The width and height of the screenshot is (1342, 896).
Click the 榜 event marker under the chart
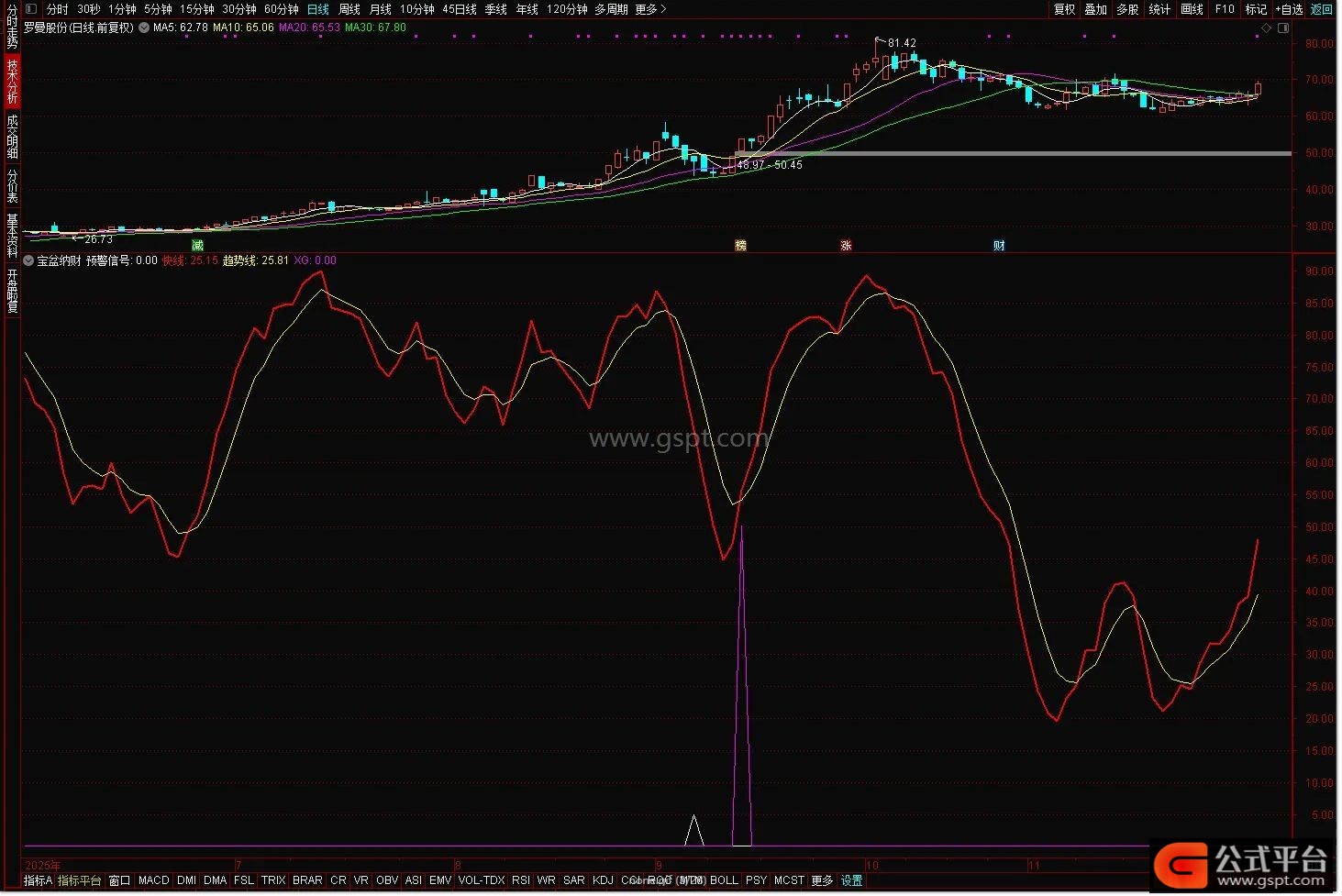(740, 246)
